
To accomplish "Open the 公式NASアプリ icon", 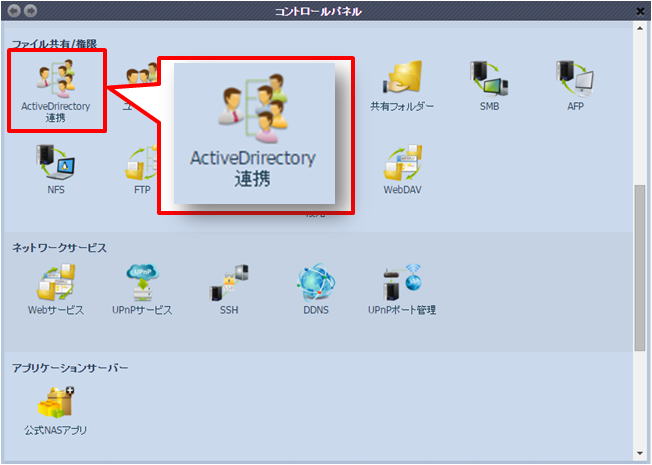I will pyautogui.click(x=56, y=411).
